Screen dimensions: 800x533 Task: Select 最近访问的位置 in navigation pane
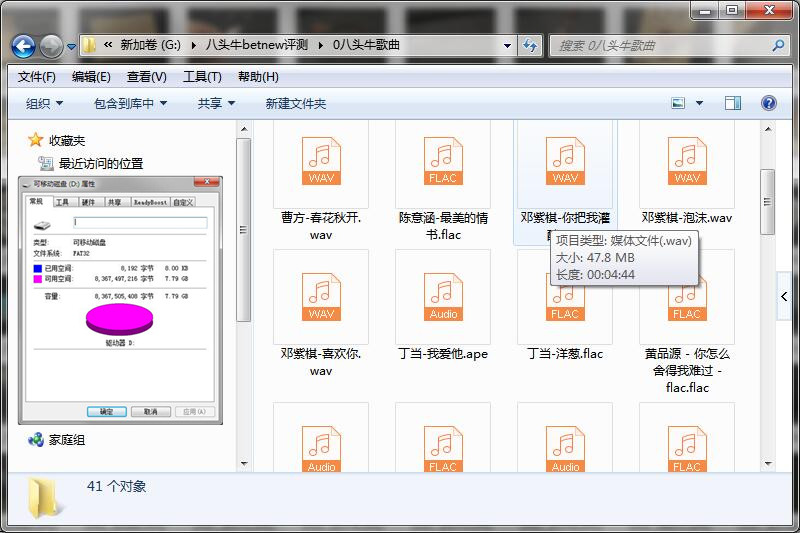click(101, 164)
